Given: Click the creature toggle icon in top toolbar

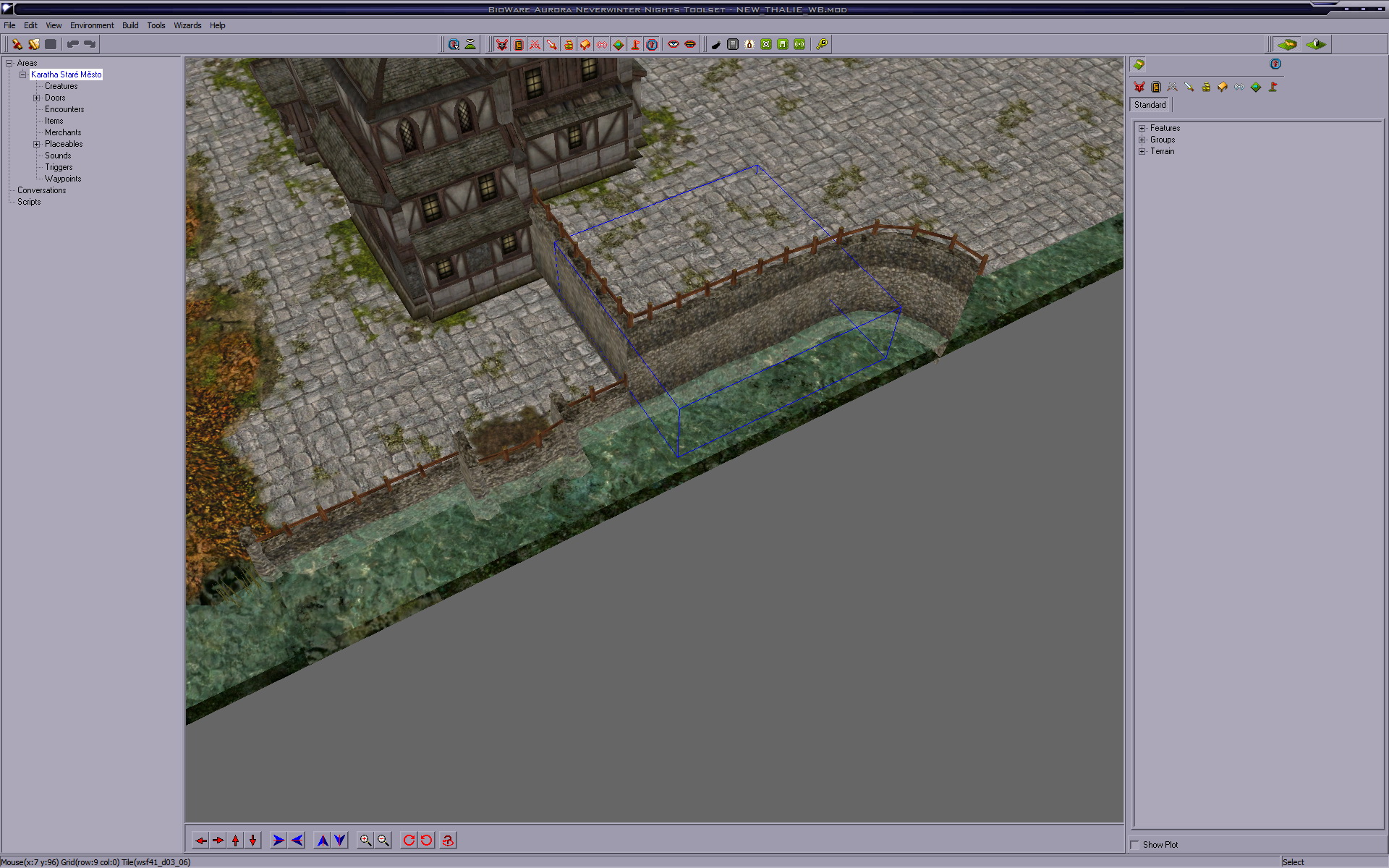Looking at the screenshot, I should click(x=501, y=45).
